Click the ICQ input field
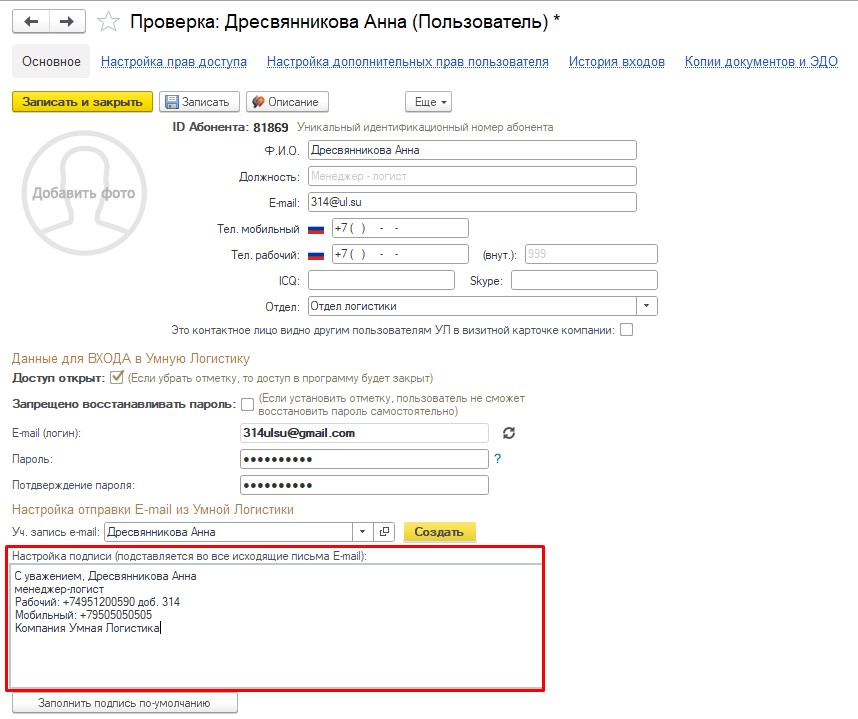This screenshot has width=858, height=719. [381, 280]
